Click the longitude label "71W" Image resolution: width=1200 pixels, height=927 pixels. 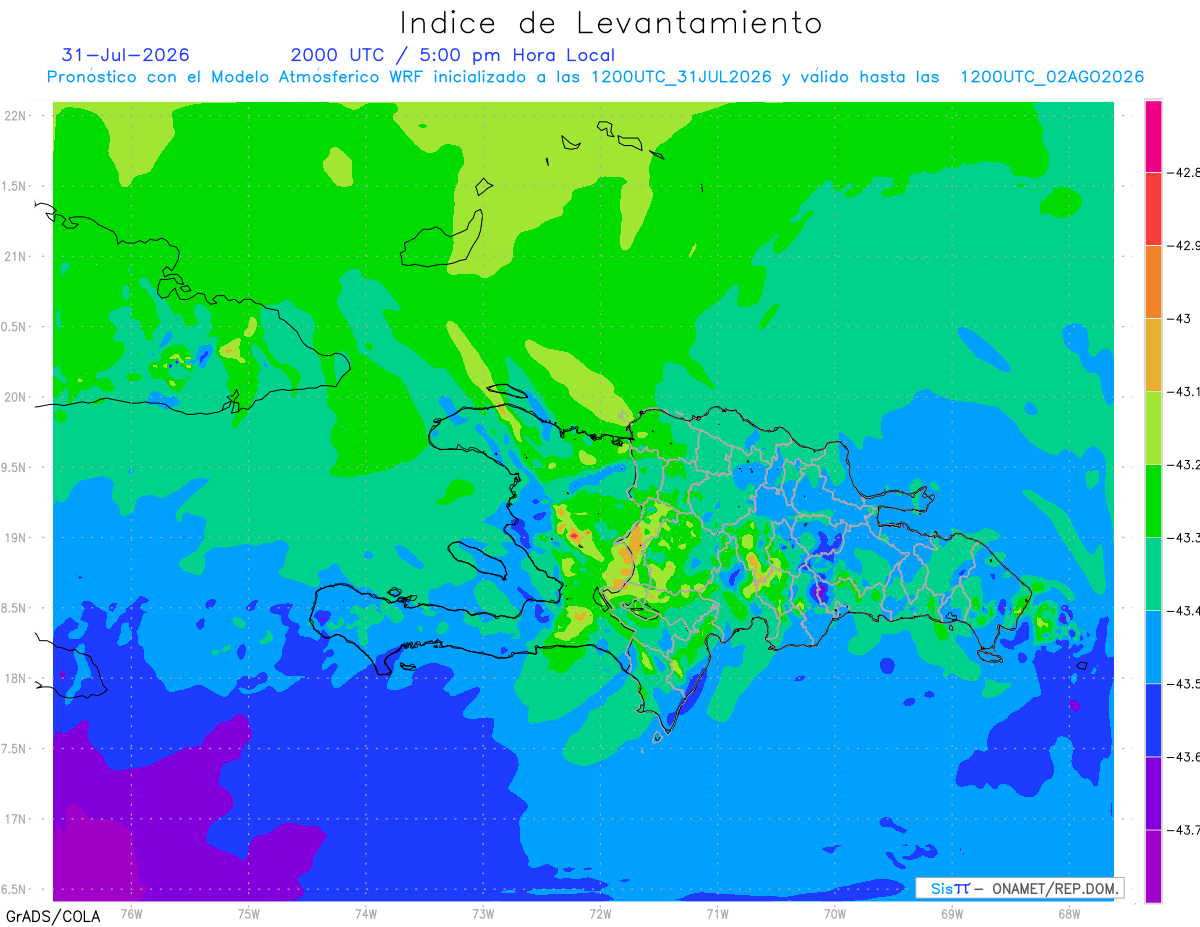[716, 913]
